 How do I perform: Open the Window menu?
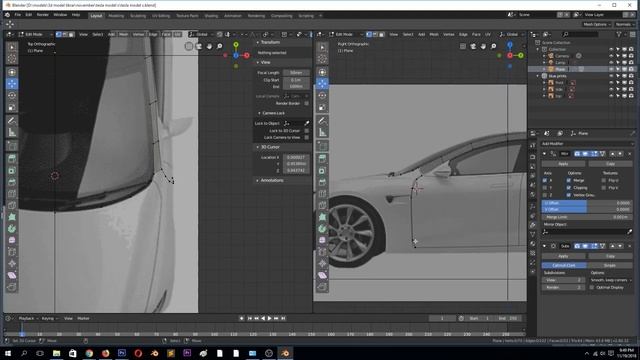(x=60, y=15)
